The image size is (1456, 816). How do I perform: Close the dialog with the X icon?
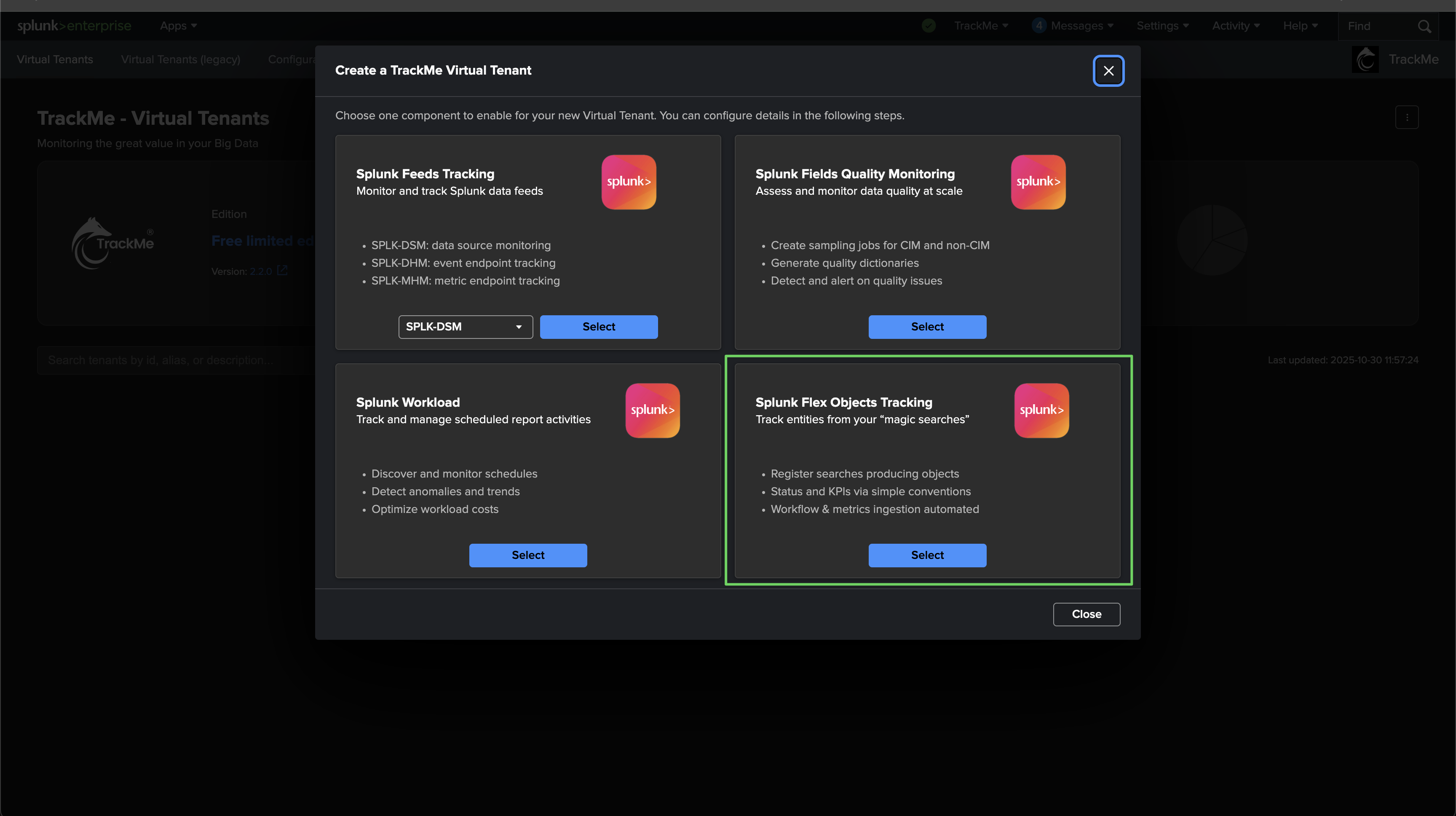click(x=1108, y=71)
